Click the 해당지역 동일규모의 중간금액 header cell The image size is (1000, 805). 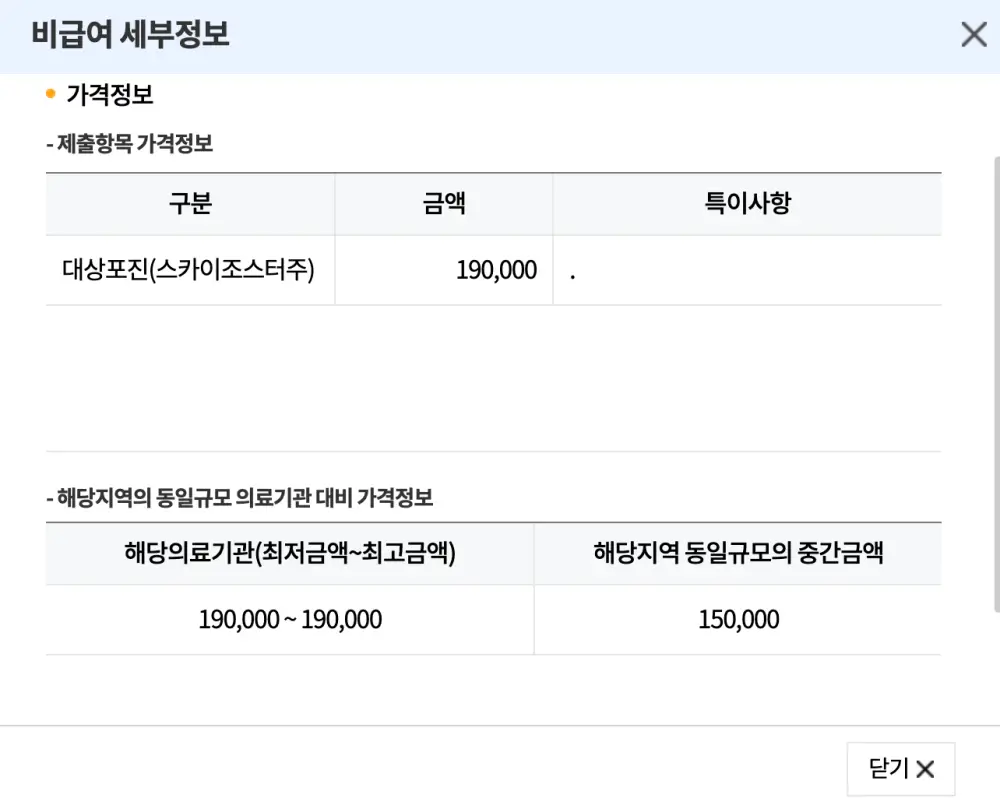pos(737,554)
